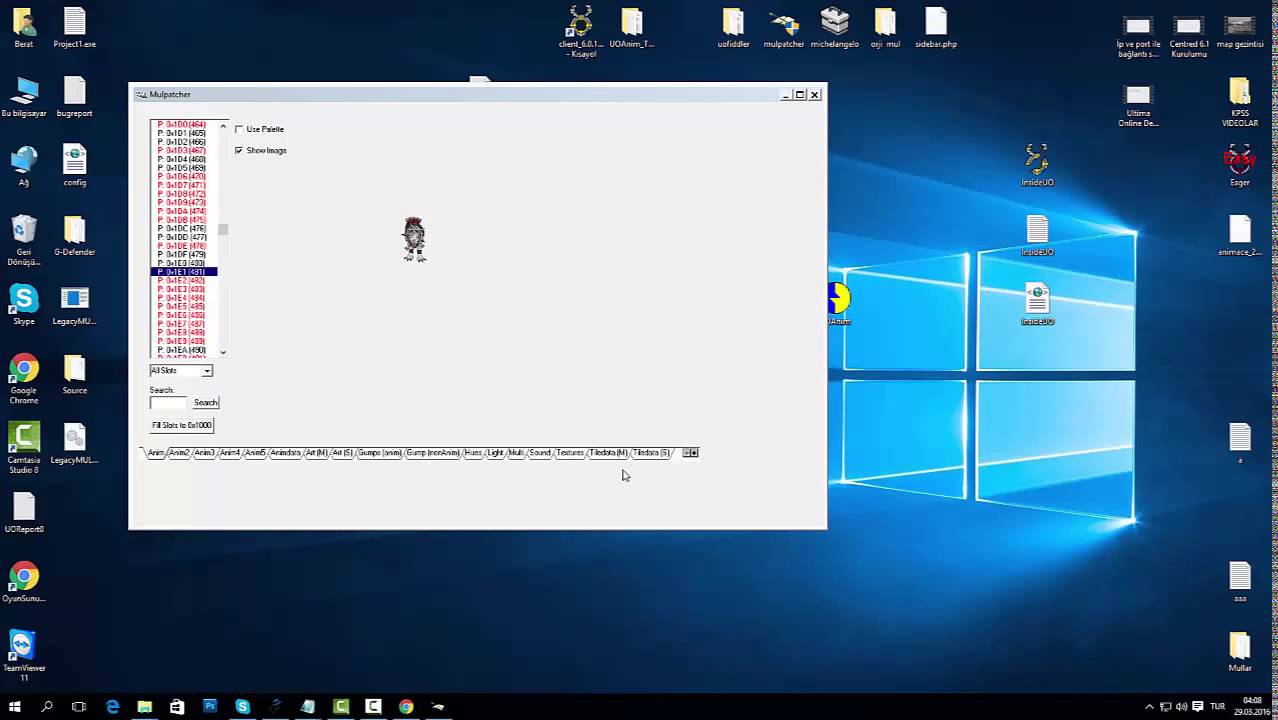Show hidden system tray icons
This screenshot has height=720, width=1278.
tap(1149, 706)
